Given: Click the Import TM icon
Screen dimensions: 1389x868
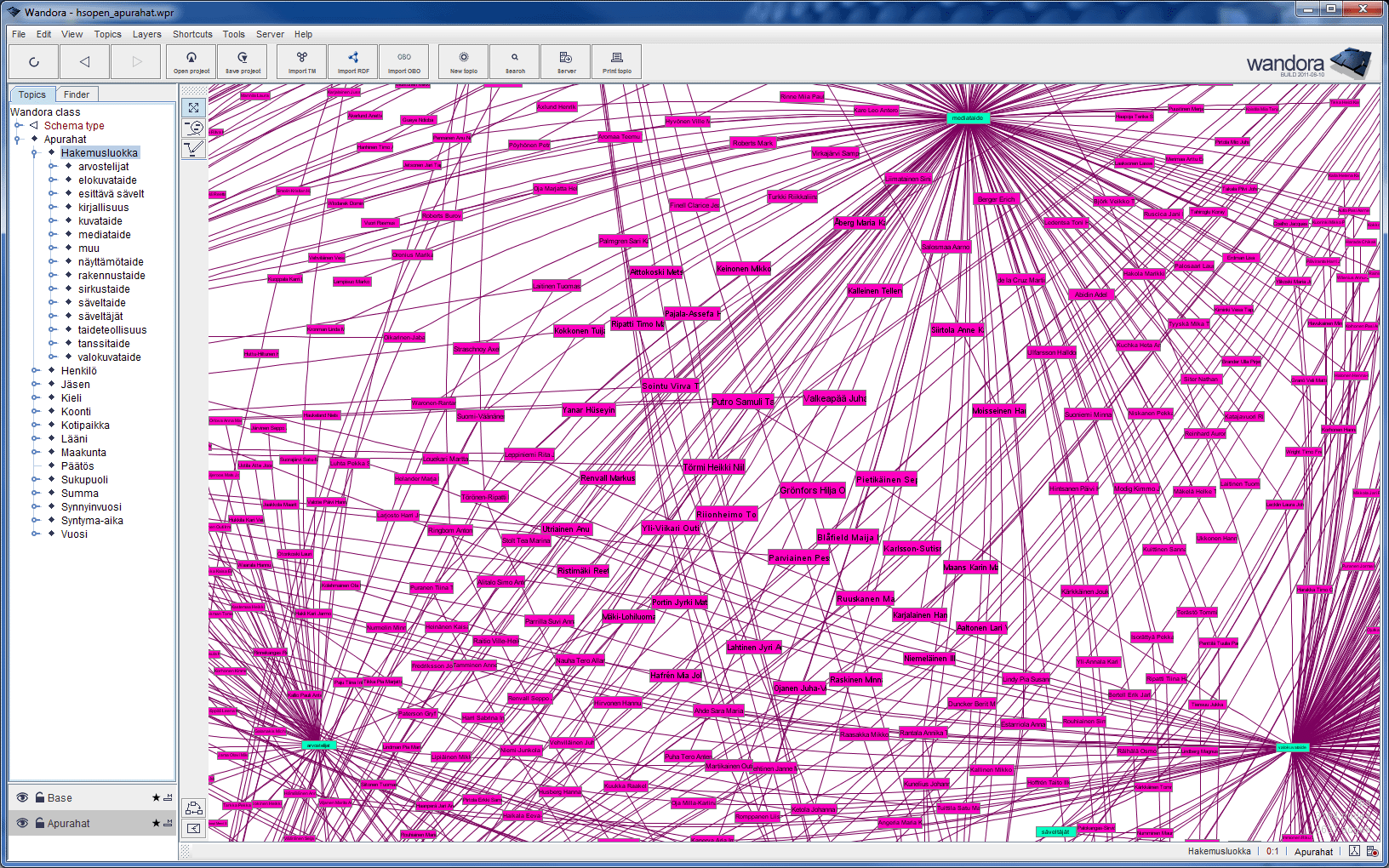Looking at the screenshot, I should [302, 61].
